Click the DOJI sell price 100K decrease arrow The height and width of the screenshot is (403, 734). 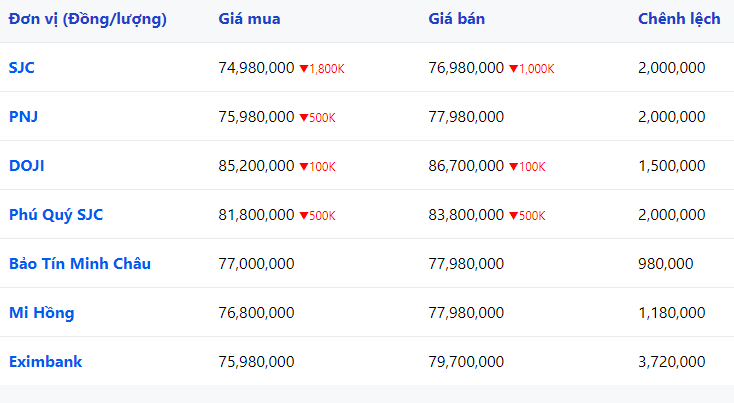click(x=514, y=167)
